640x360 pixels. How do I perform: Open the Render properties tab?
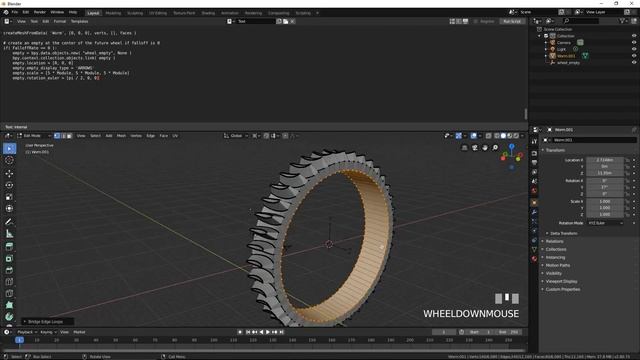point(534,153)
